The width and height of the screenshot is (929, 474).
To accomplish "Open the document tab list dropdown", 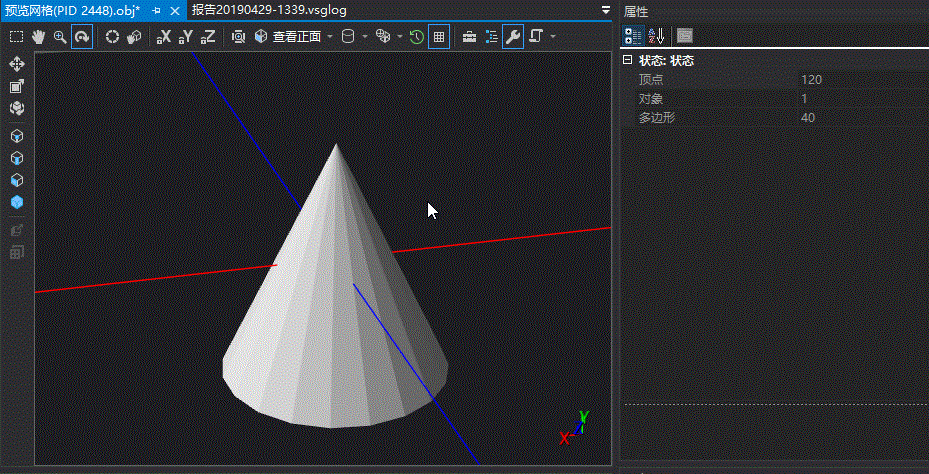I will [606, 10].
